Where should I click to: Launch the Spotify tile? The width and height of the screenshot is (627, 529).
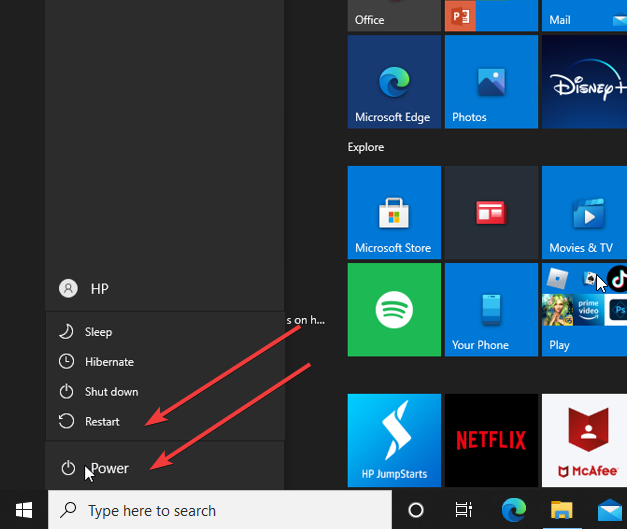[394, 309]
